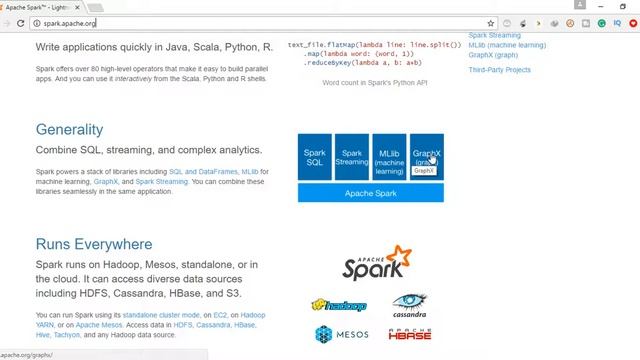Follow the GraphX link in Generality paragraph
Viewport: 640px width, 360px height.
106,182
